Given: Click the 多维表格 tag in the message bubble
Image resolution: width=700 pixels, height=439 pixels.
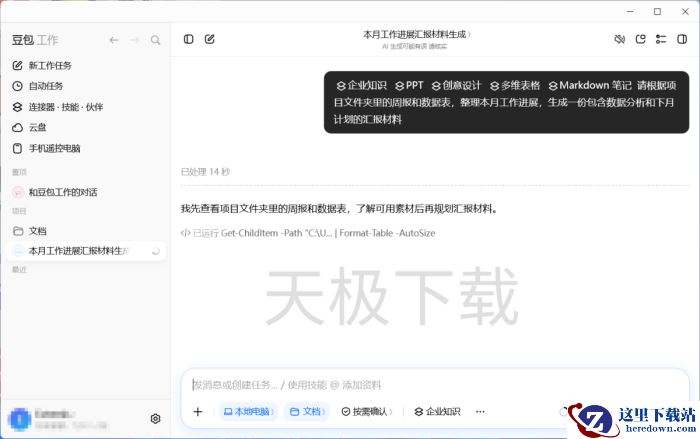Looking at the screenshot, I should point(515,85).
